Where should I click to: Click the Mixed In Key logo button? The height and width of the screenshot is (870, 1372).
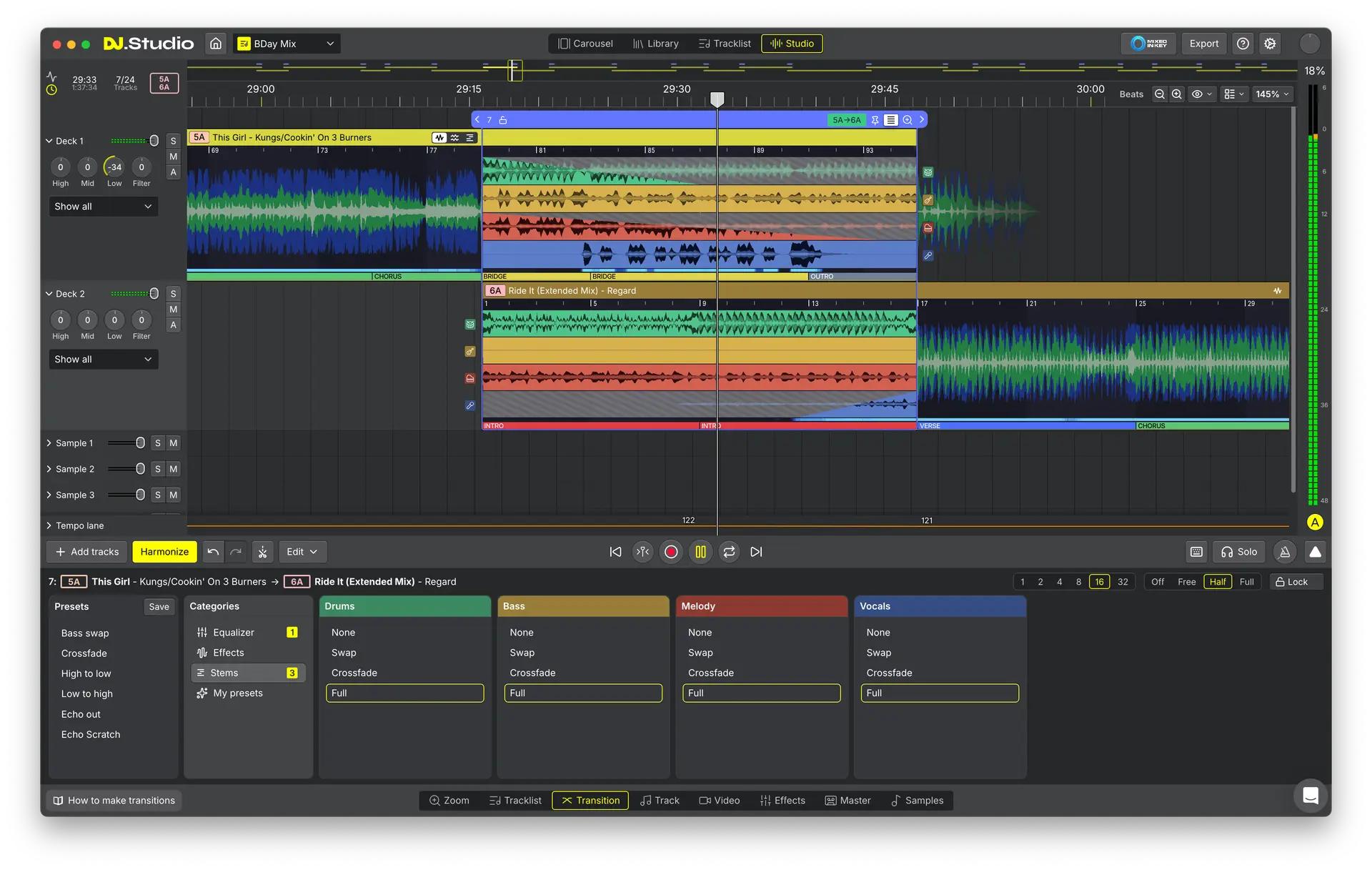(x=1149, y=44)
